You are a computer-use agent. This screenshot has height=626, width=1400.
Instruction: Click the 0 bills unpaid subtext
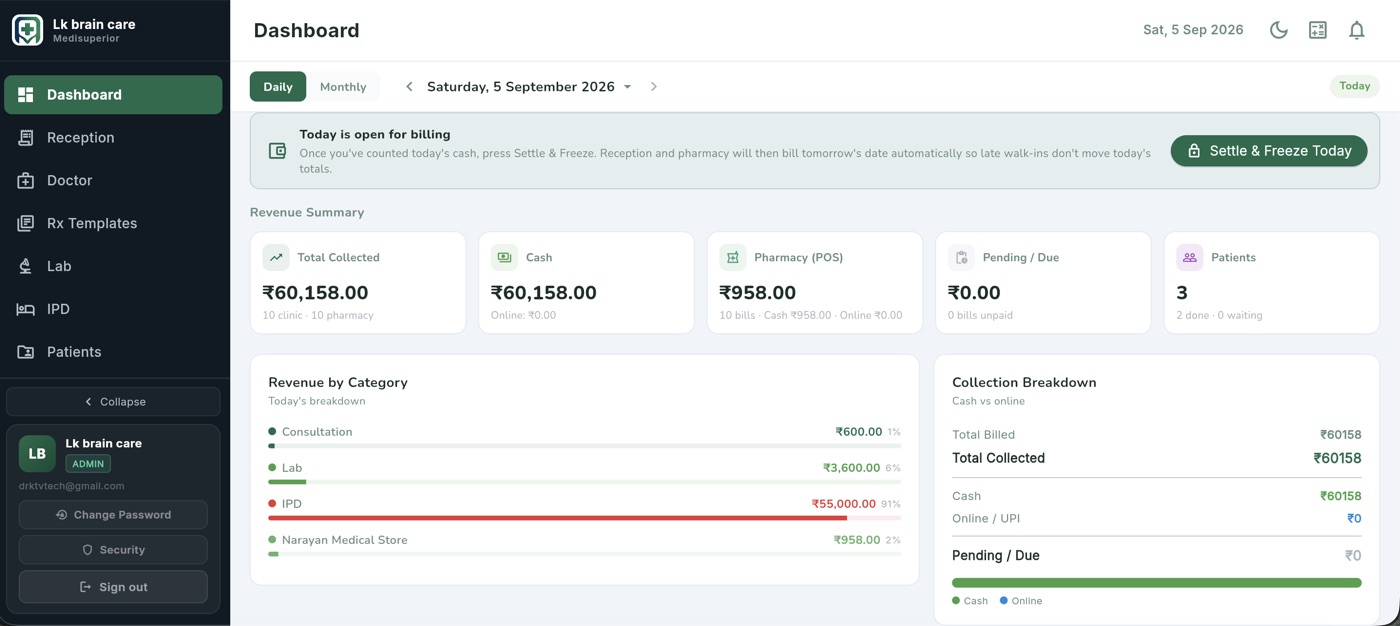(x=980, y=315)
